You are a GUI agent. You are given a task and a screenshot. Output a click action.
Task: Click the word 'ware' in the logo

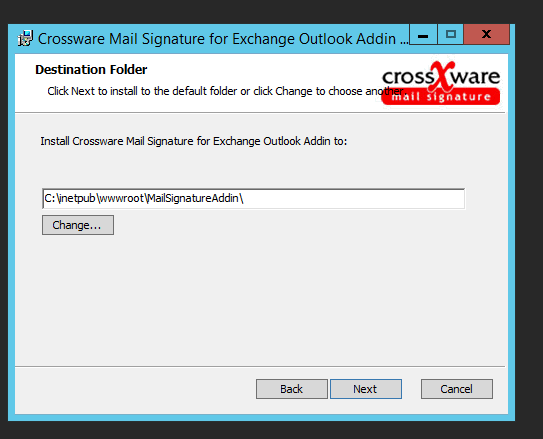[476, 77]
